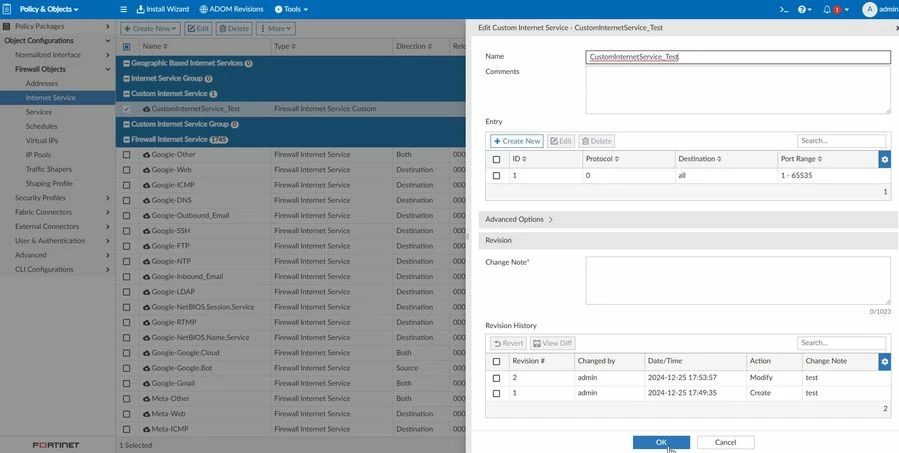This screenshot has width=899, height=453.
Task: Open the CLI console icon in header
Action: click(x=784, y=9)
